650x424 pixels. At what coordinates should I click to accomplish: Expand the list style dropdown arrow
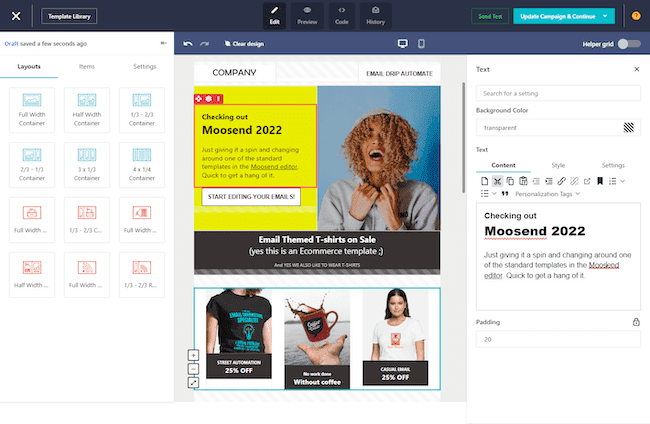click(623, 181)
